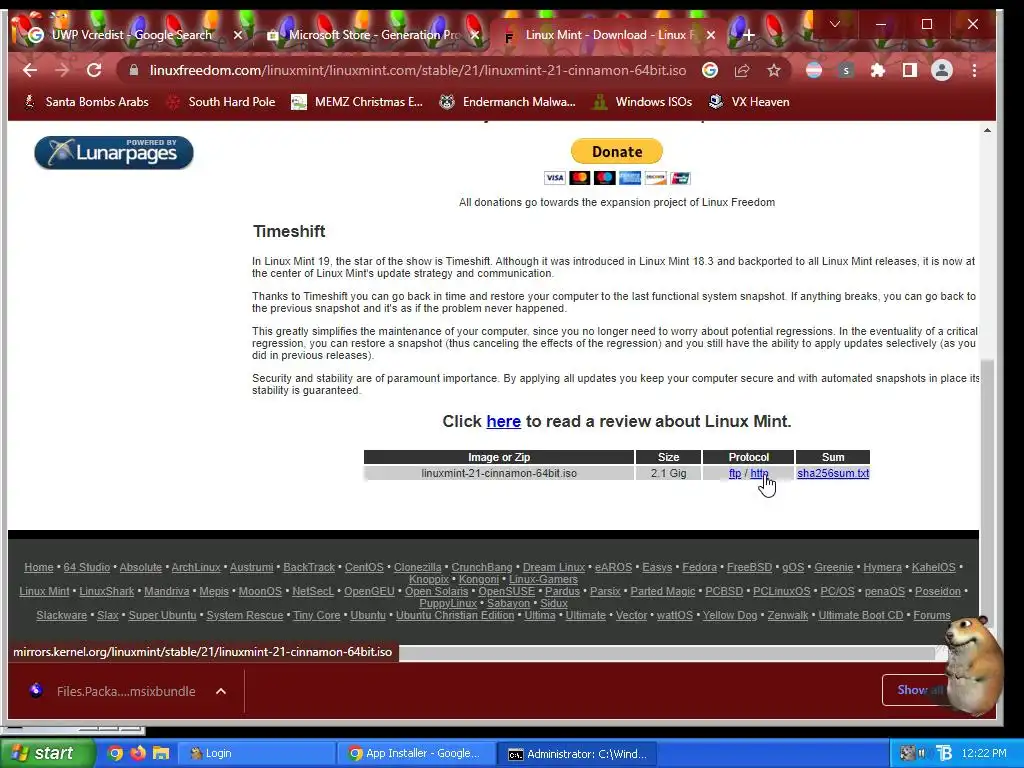
Task: Share this page via share icon
Action: pos(742,71)
